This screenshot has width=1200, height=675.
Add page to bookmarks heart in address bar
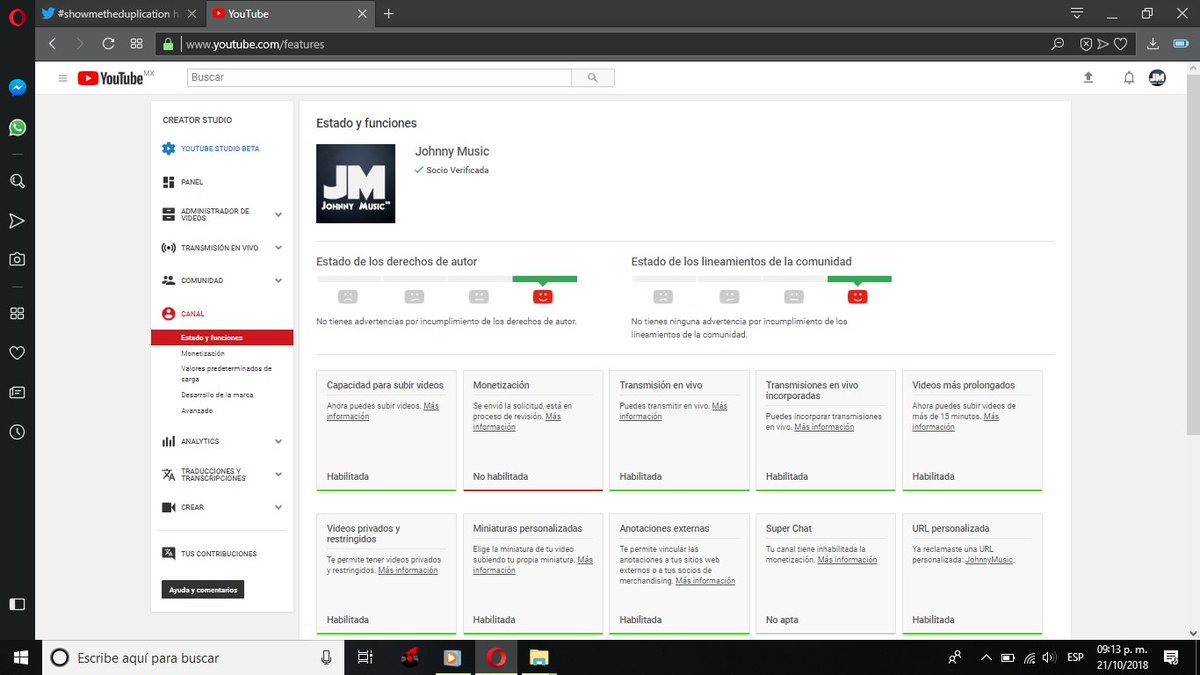pyautogui.click(x=1121, y=44)
